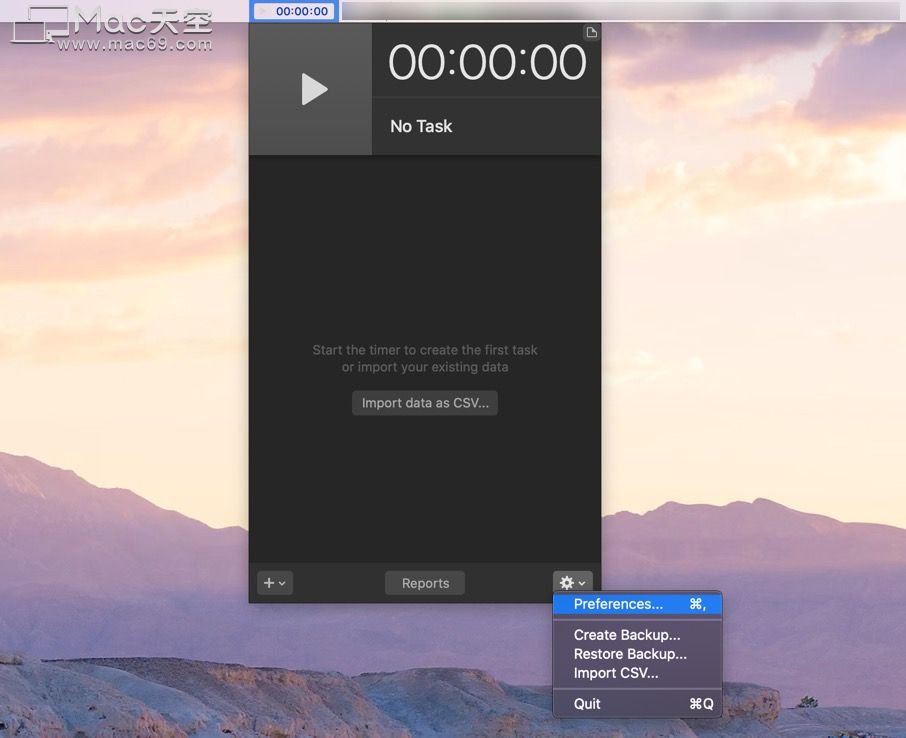Screen dimensions: 906x738
Task: Click the large 00:00:00 timer display
Action: click(487, 62)
